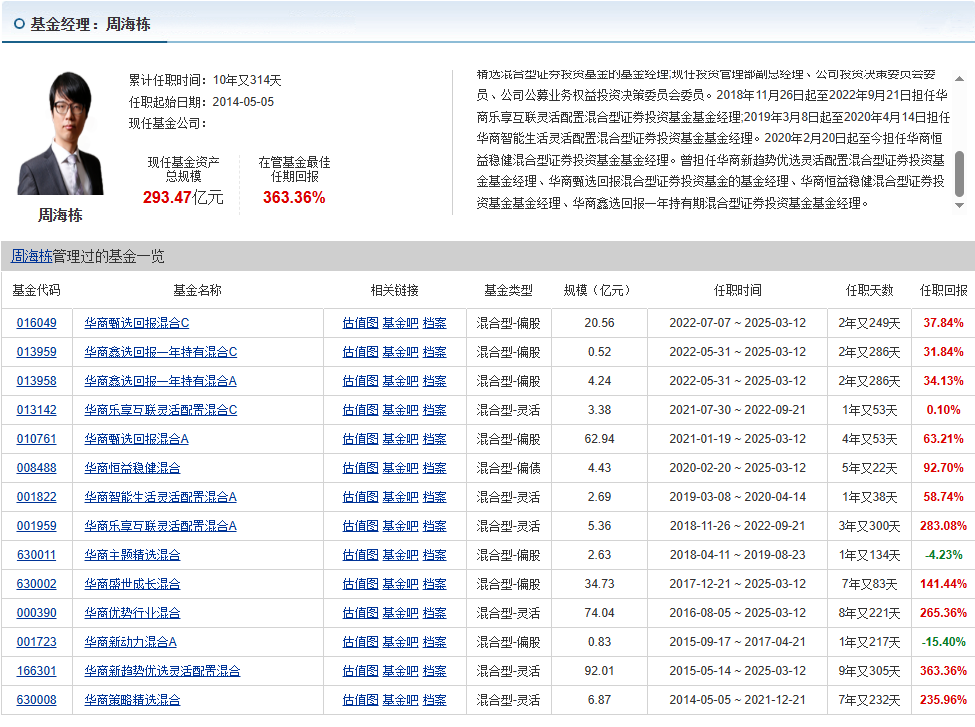Open fund 华商鑫选回报一年持有混合C
The width and height of the screenshot is (975, 727).
click(x=160, y=352)
